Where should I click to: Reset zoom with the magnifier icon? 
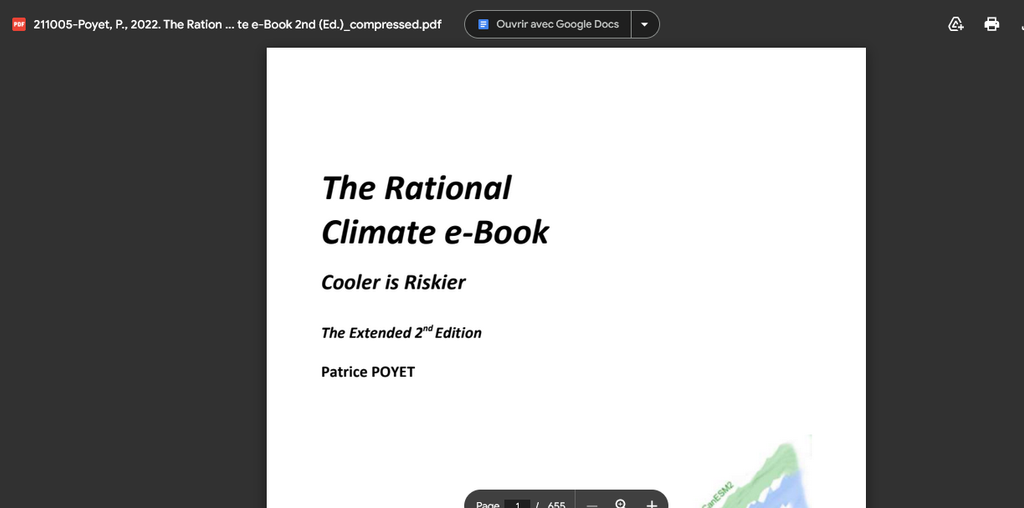click(620, 503)
